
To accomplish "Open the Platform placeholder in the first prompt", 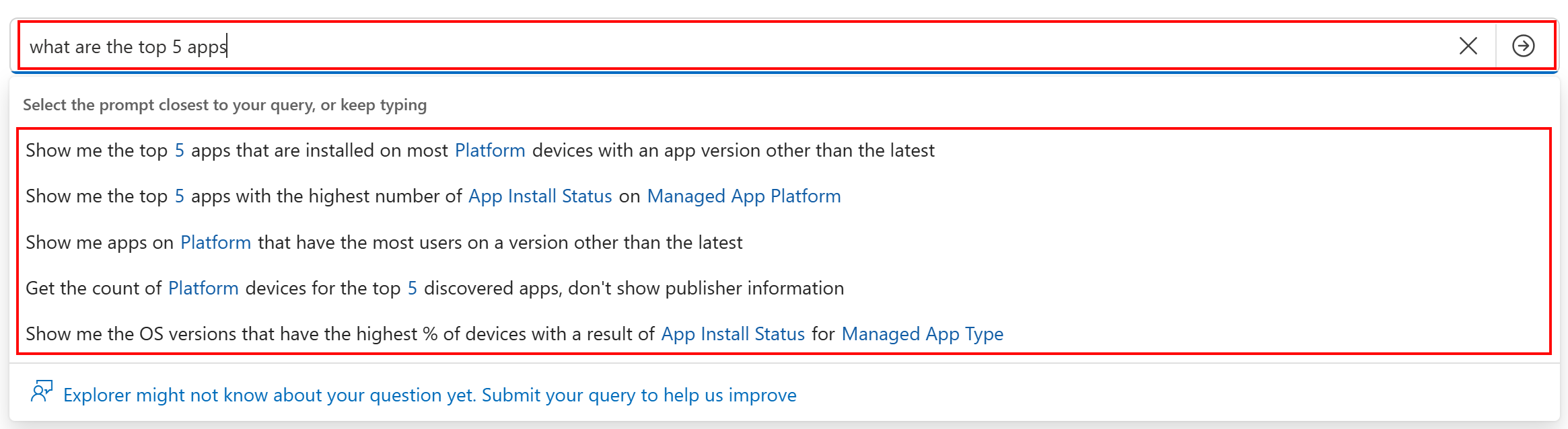I will coord(490,151).
